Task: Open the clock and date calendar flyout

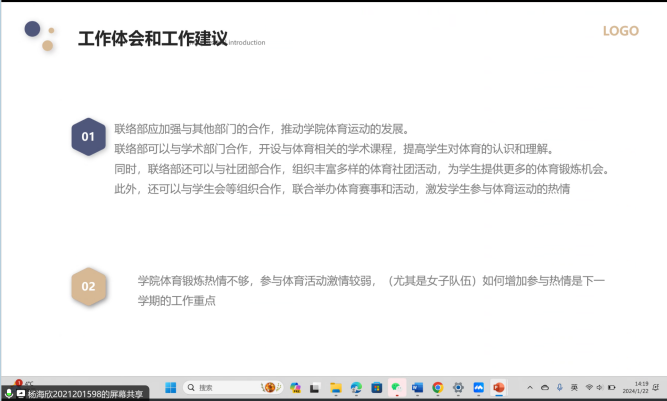Action: [641, 387]
